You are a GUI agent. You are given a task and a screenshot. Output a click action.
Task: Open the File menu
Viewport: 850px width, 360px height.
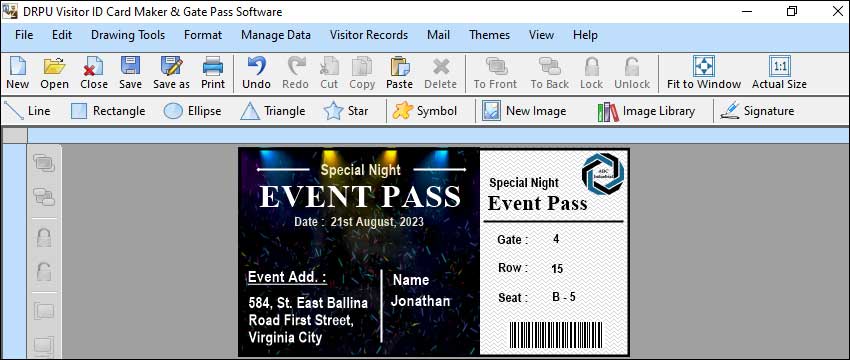tap(24, 35)
